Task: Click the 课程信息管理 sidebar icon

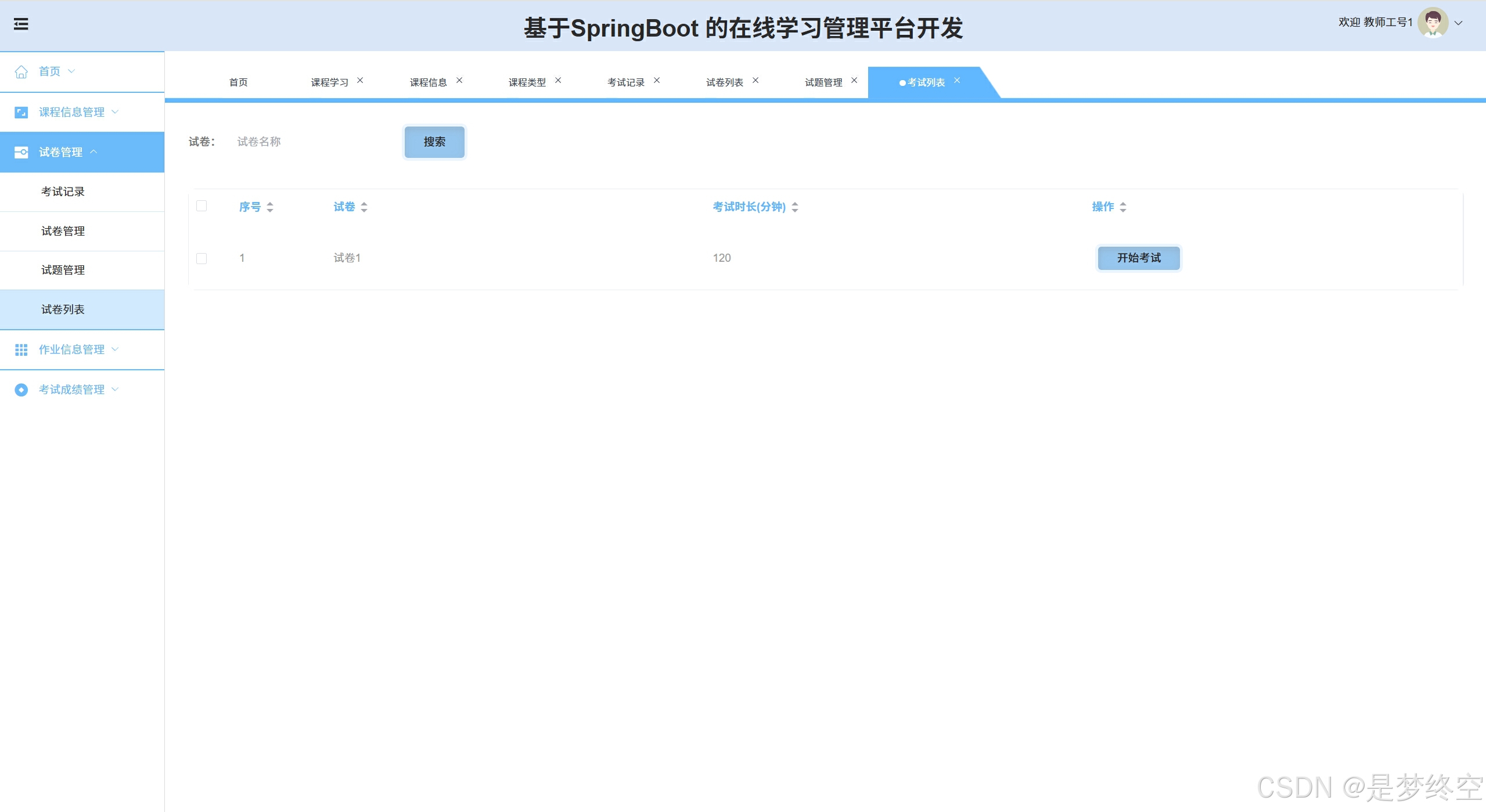Action: coord(21,112)
